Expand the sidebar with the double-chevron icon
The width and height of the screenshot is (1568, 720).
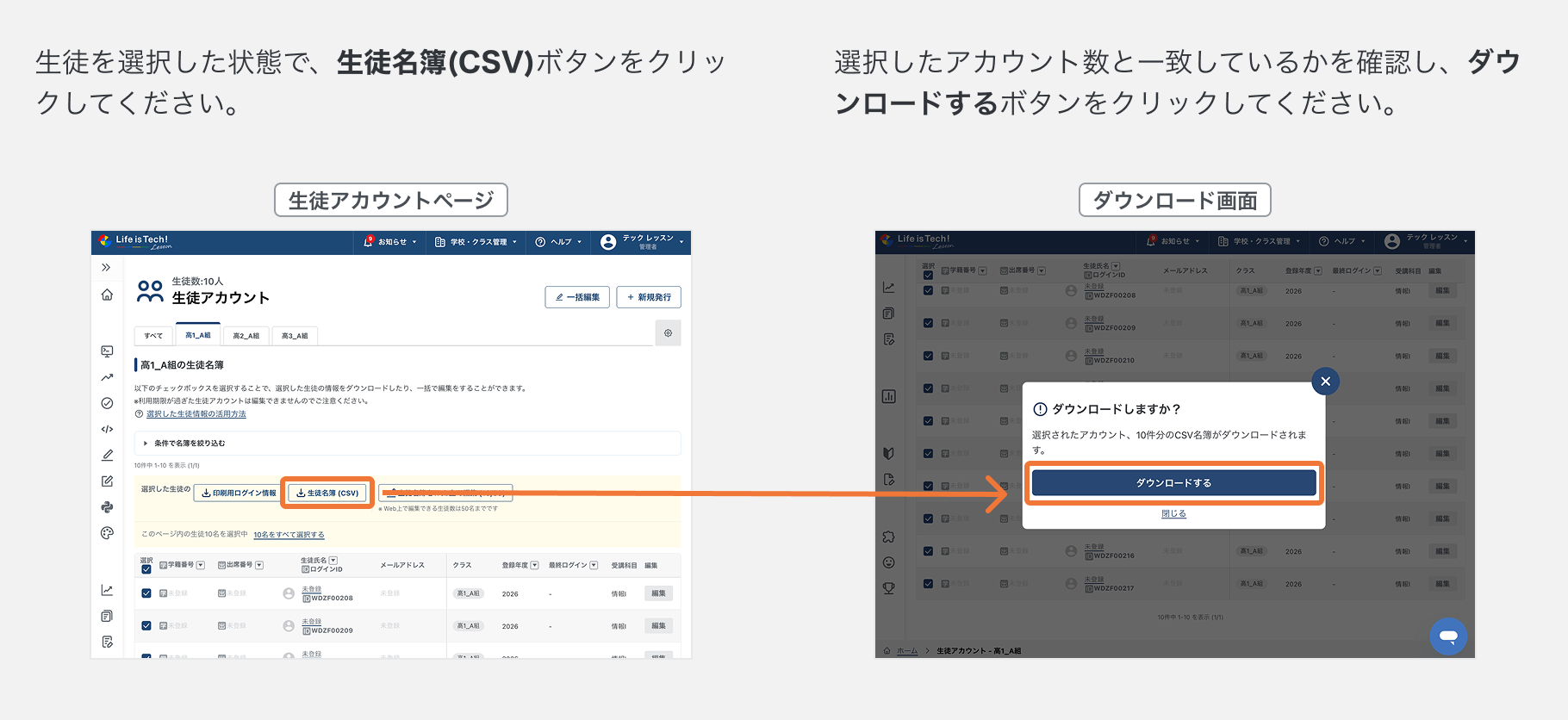[x=106, y=268]
